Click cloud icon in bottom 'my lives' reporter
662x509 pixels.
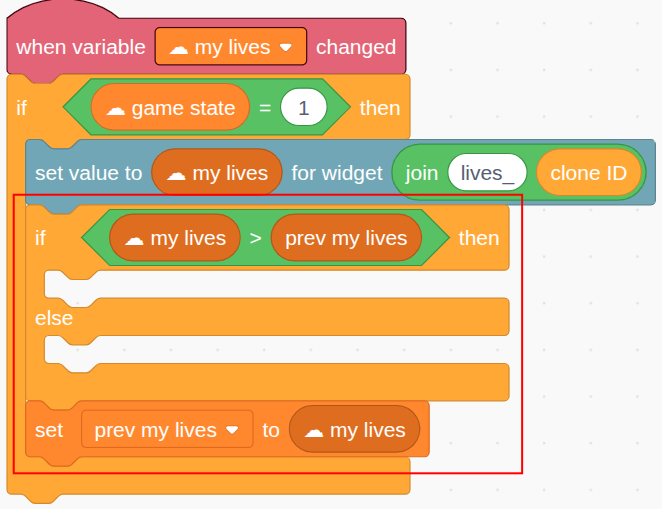point(314,432)
